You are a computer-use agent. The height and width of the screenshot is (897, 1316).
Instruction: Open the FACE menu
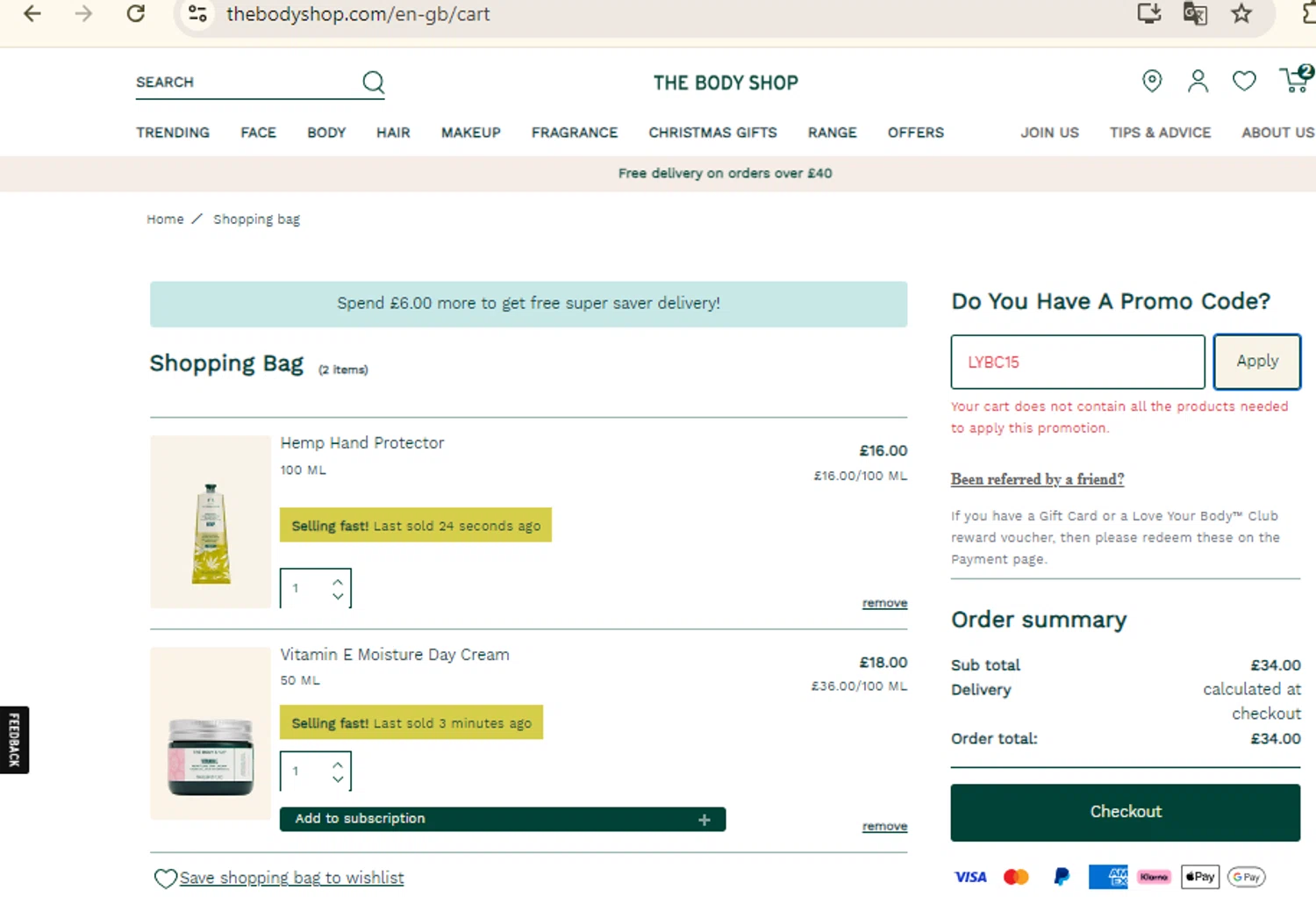tap(258, 133)
